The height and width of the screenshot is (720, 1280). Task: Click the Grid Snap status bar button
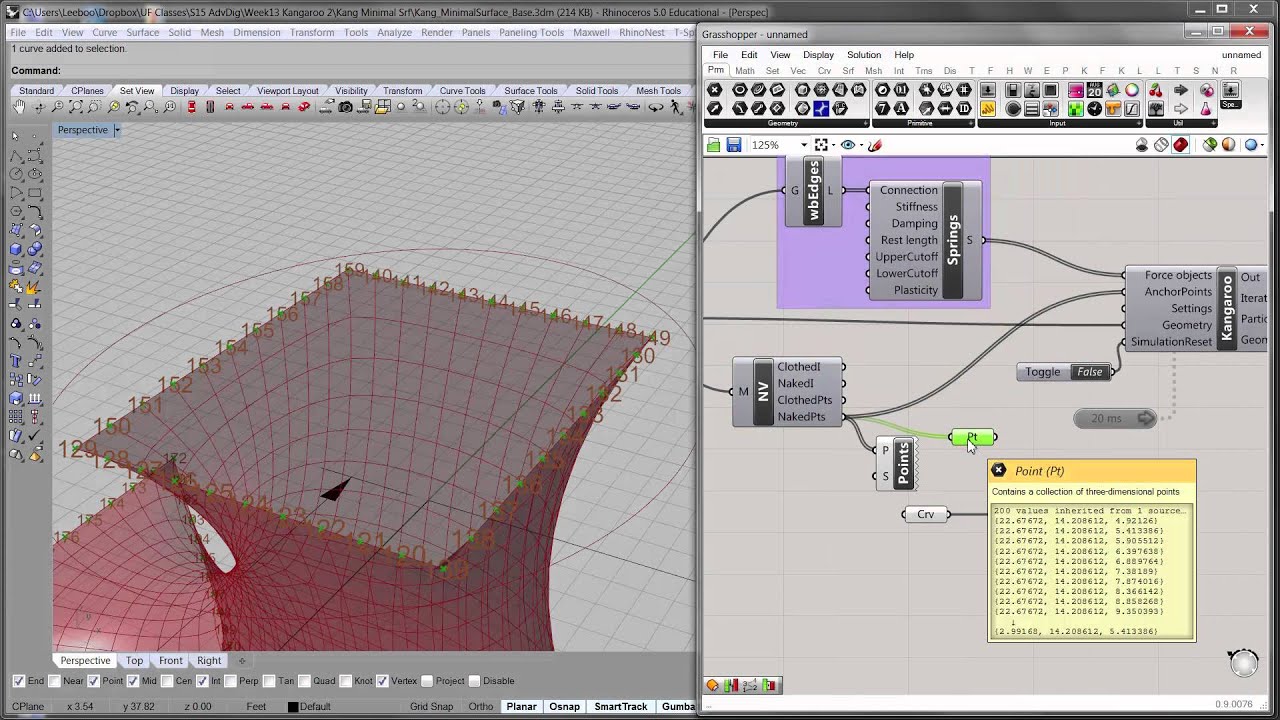tap(431, 707)
